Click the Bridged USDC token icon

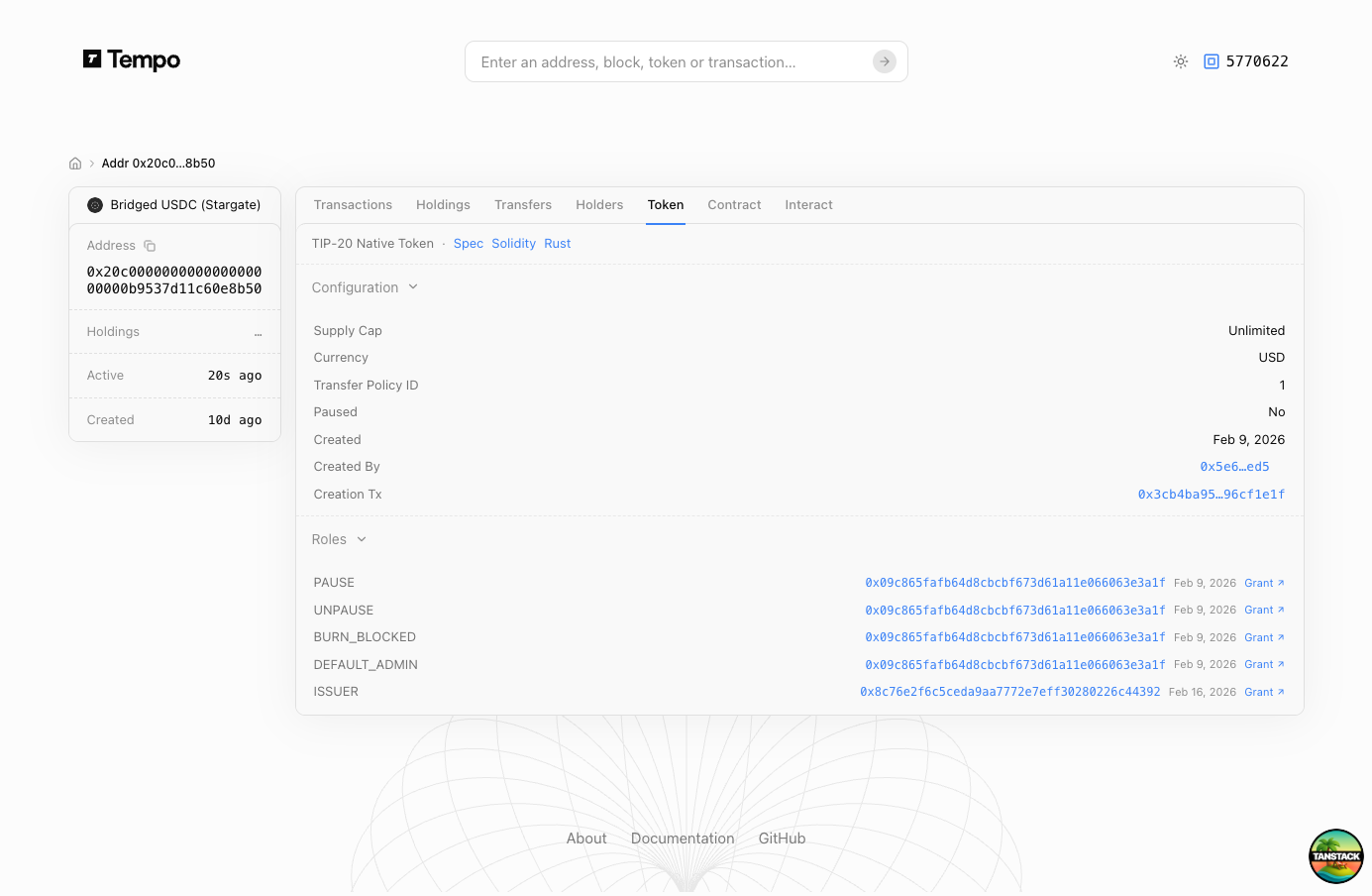click(x=95, y=205)
